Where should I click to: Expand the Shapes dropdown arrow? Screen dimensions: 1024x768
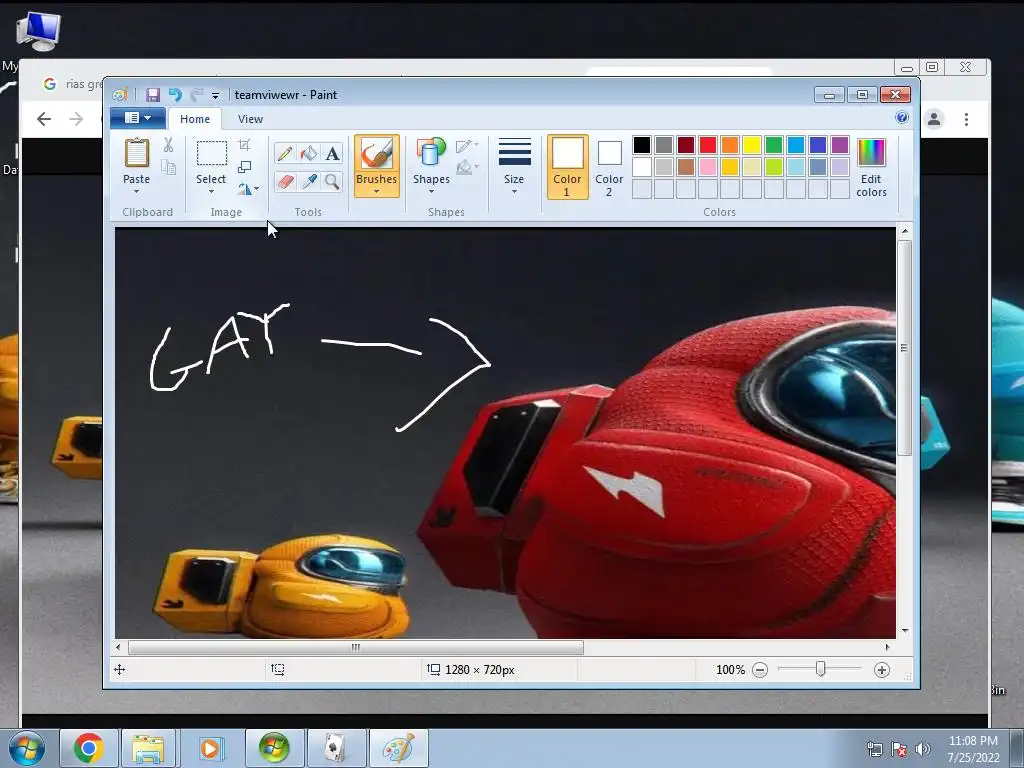click(x=431, y=191)
